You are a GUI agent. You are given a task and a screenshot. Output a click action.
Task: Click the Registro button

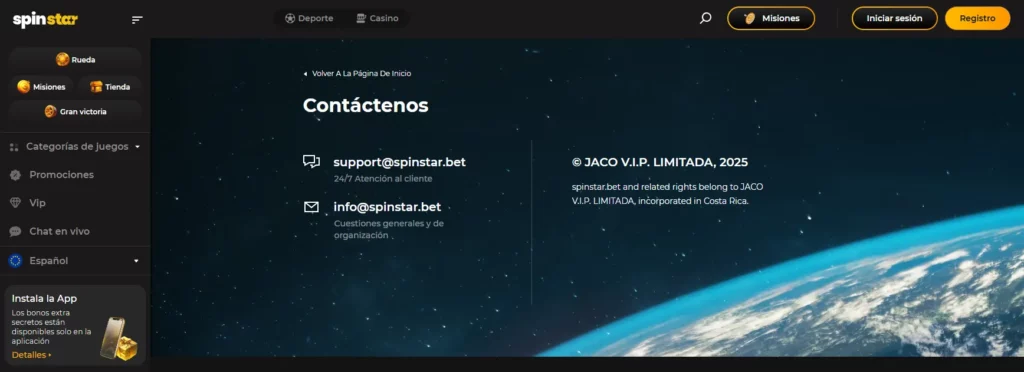point(977,18)
